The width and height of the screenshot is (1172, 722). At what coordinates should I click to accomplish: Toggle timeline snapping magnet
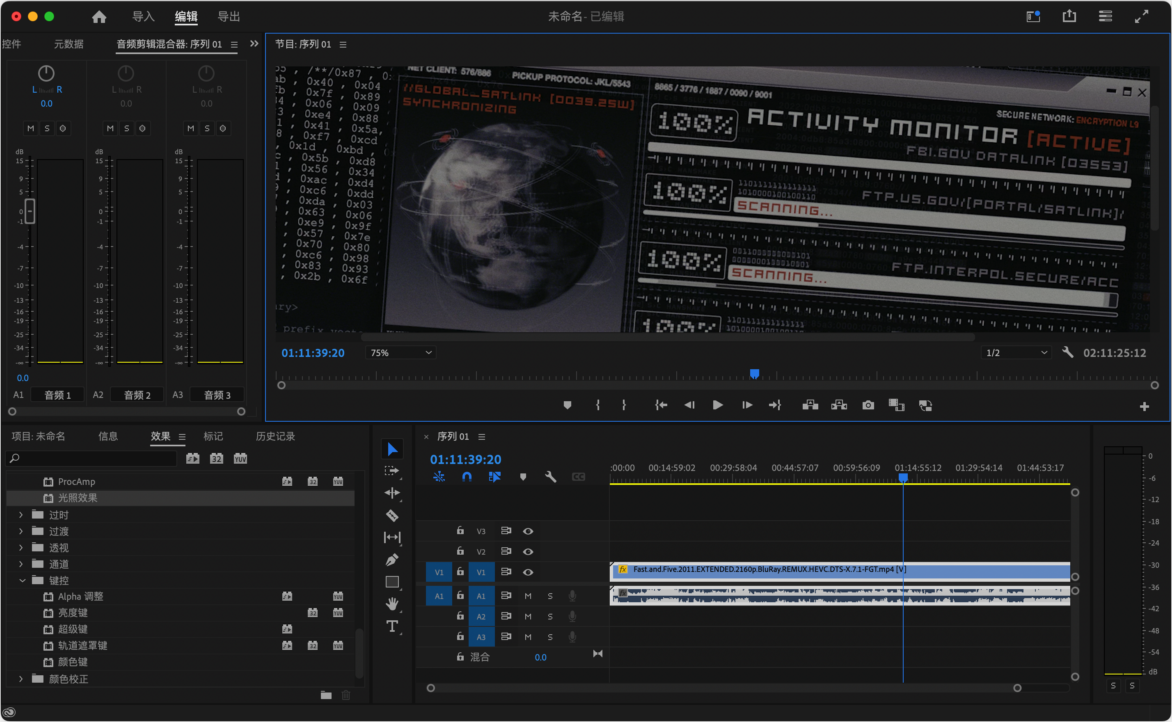pyautogui.click(x=466, y=477)
